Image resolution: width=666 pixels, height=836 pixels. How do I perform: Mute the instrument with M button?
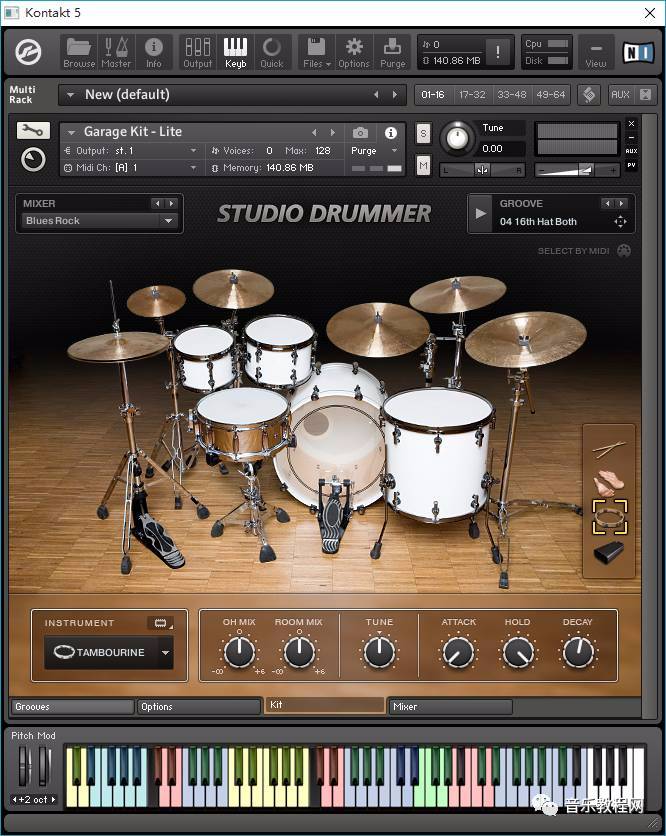tap(423, 165)
